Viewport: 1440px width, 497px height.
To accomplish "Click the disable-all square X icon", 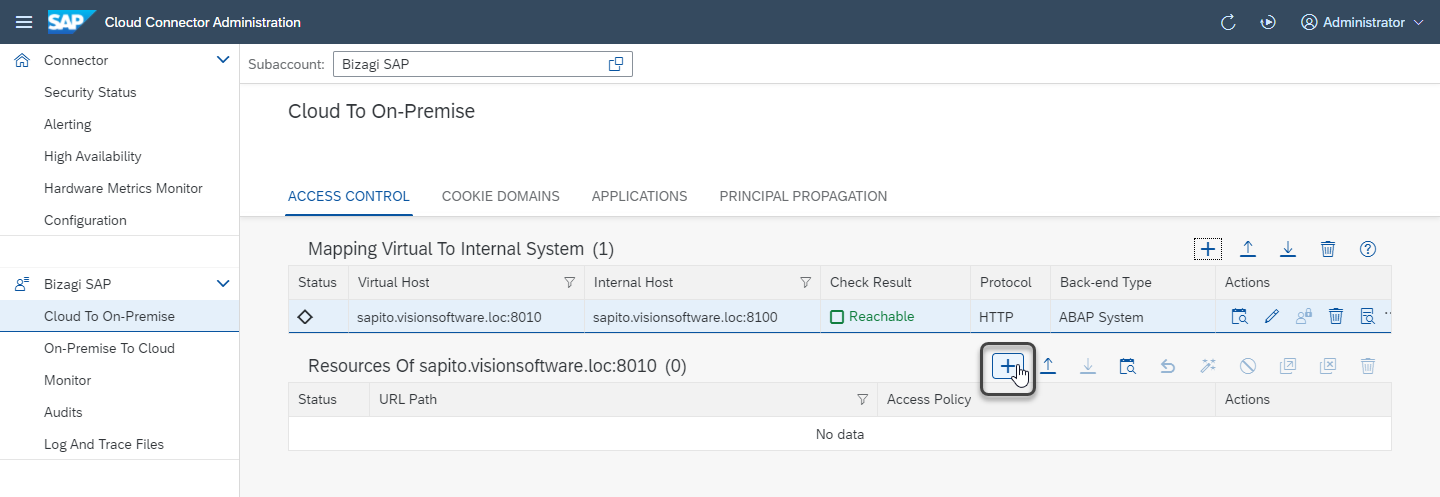I will tap(1328, 366).
